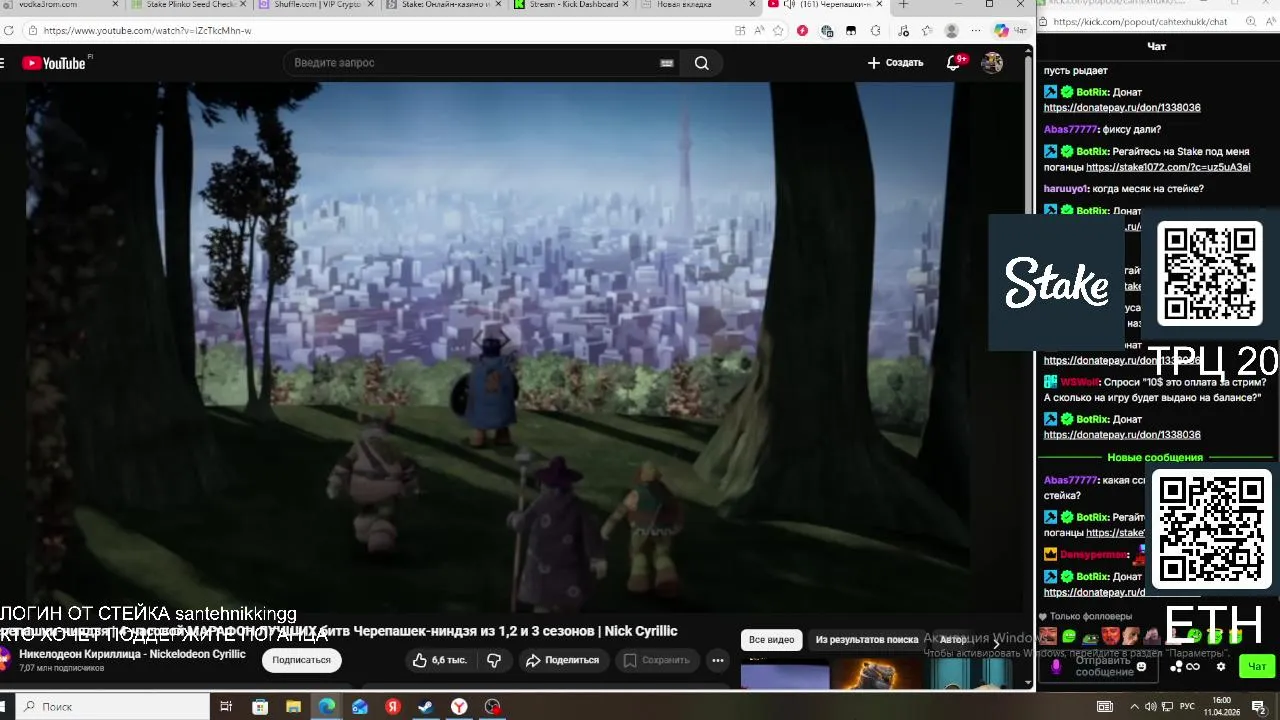
Task: Click the Сохранить button
Action: (x=656, y=660)
